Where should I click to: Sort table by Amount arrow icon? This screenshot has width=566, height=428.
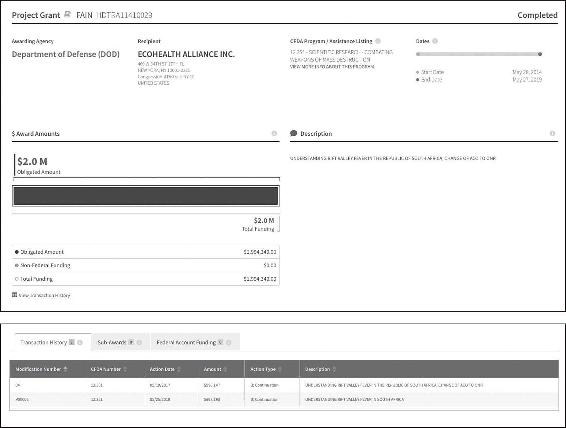(225, 369)
